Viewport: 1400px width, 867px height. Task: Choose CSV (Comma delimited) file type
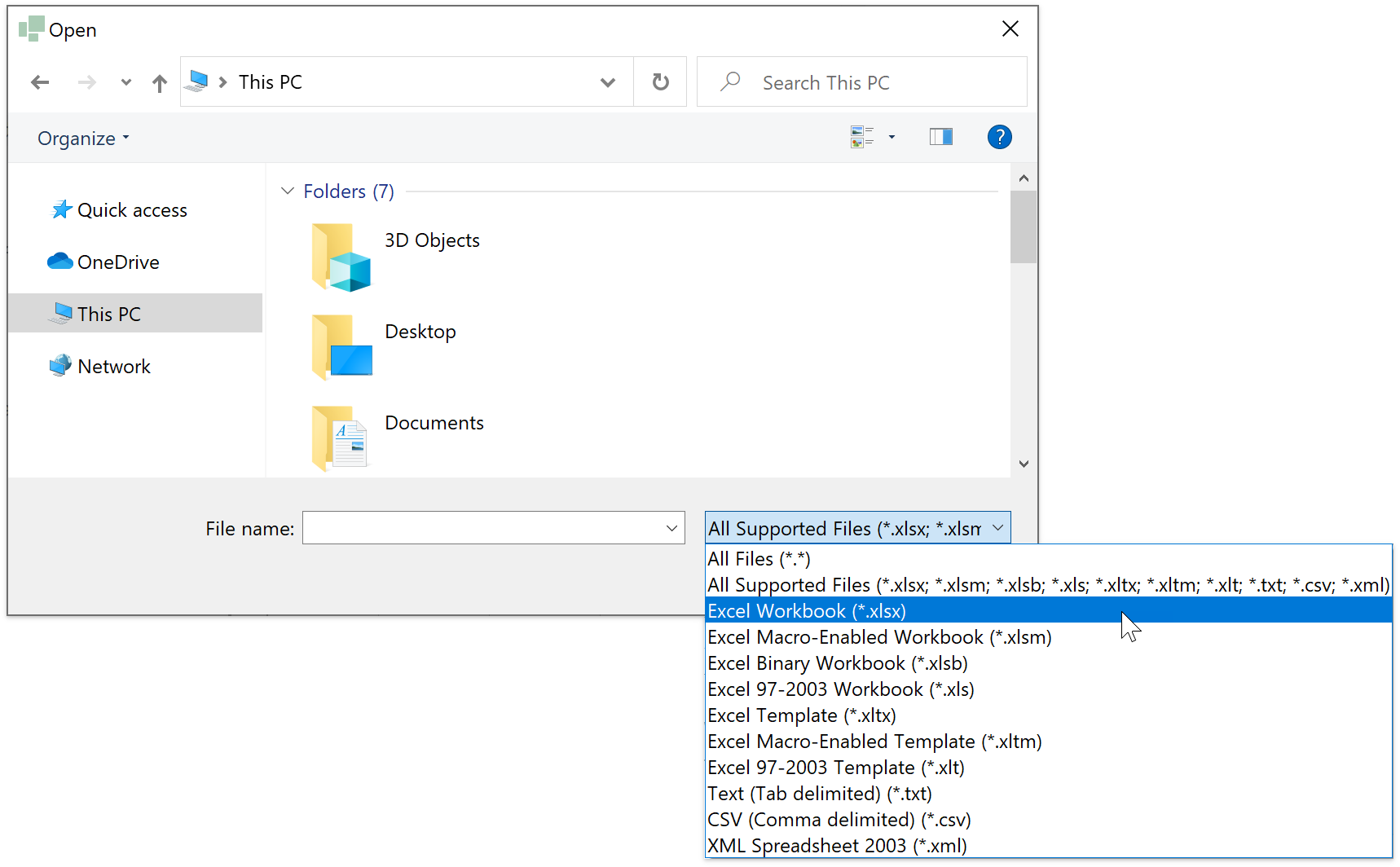click(x=839, y=820)
